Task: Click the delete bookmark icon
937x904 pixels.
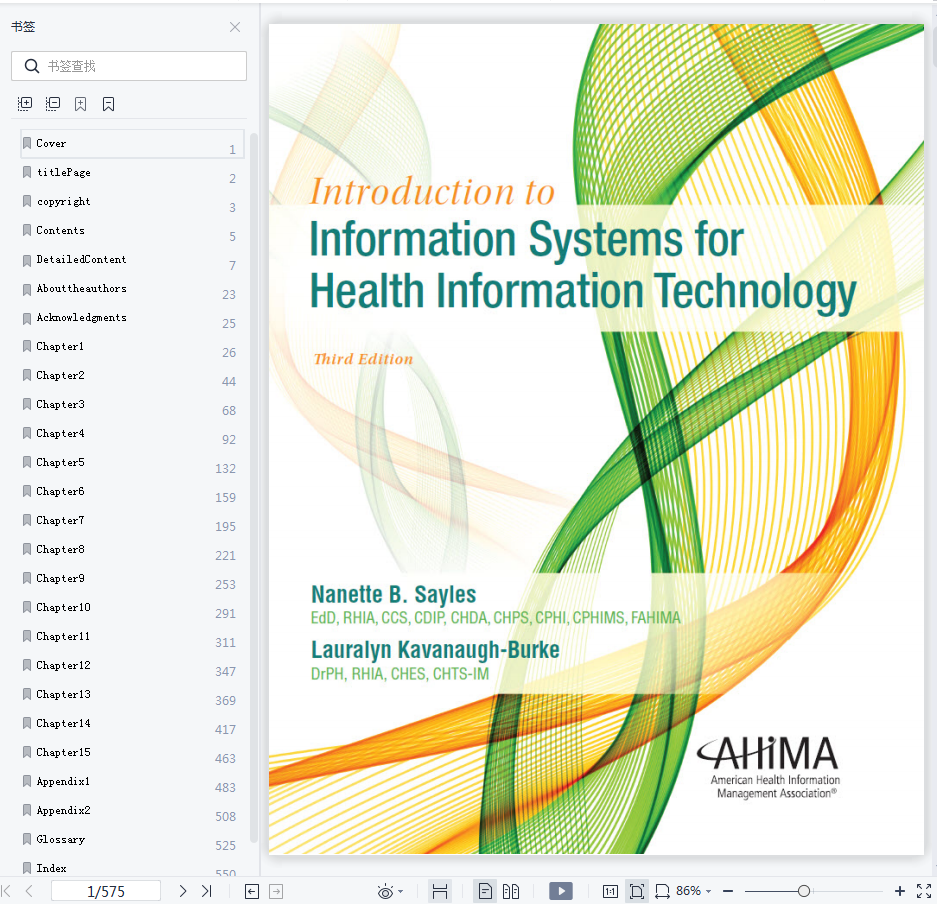Action: 108,104
